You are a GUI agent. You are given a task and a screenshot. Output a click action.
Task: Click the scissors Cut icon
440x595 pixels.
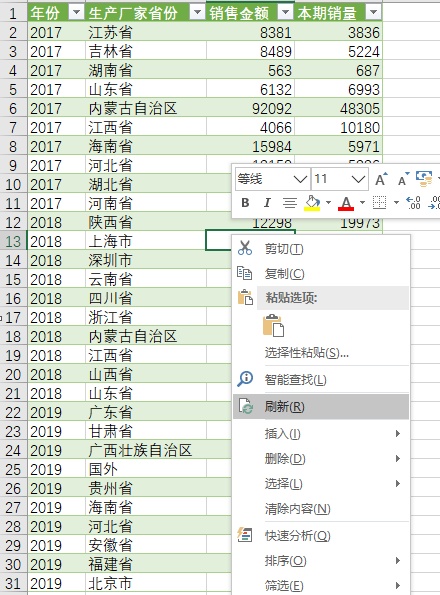[245, 248]
